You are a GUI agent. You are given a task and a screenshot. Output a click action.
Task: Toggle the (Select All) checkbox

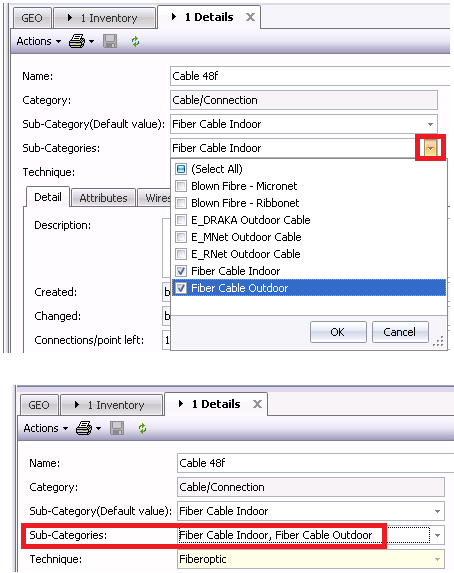181,169
